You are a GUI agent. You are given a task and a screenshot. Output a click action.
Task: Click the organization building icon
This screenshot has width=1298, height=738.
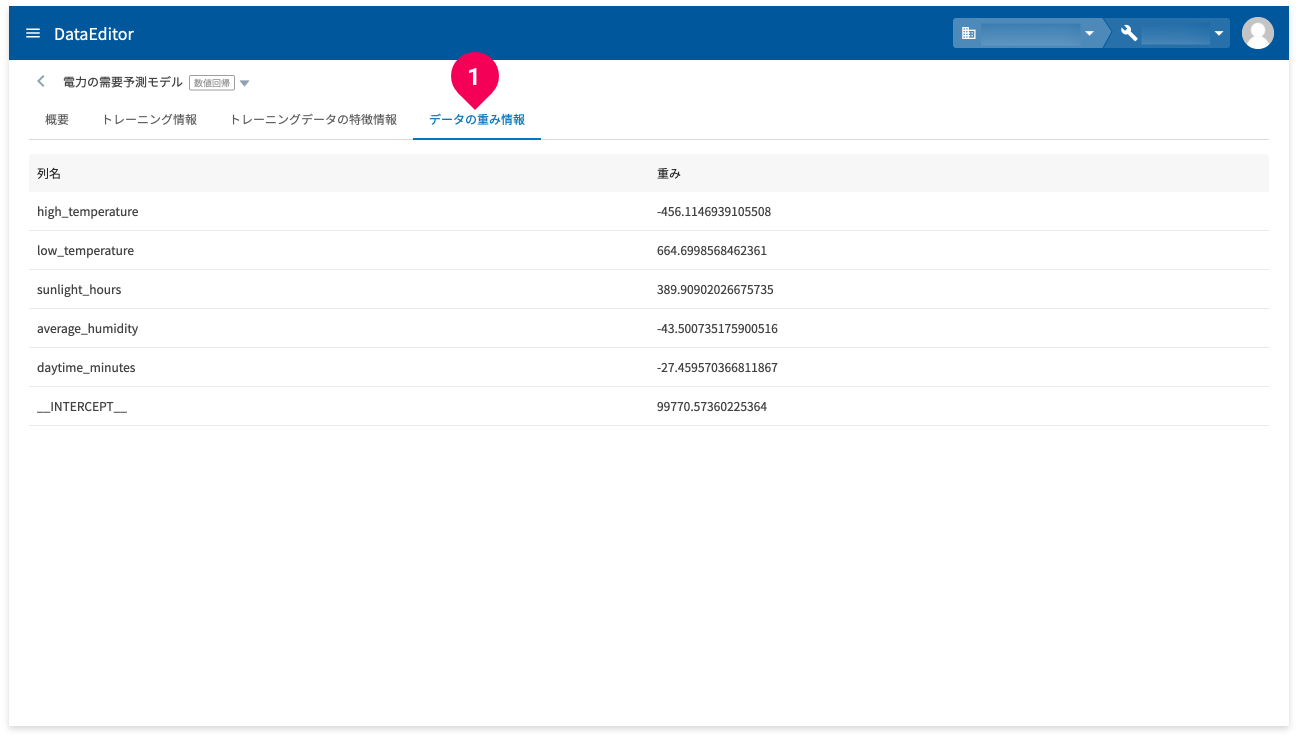coord(968,34)
